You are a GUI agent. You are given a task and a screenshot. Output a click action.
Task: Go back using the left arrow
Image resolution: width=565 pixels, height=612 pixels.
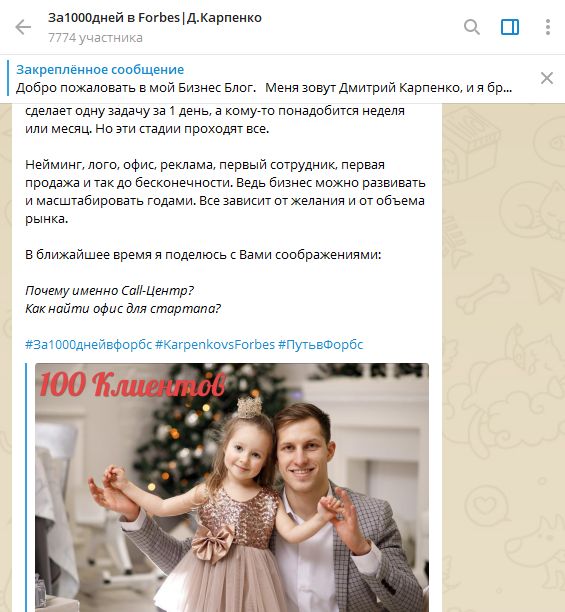click(23, 27)
